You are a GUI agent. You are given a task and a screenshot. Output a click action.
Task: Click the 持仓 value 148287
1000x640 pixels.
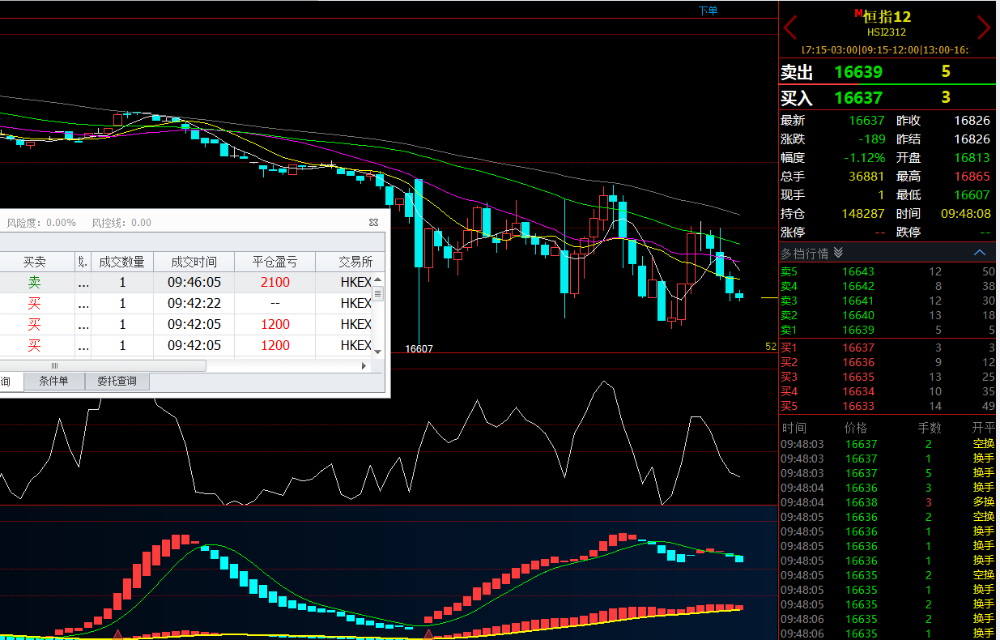(864, 214)
